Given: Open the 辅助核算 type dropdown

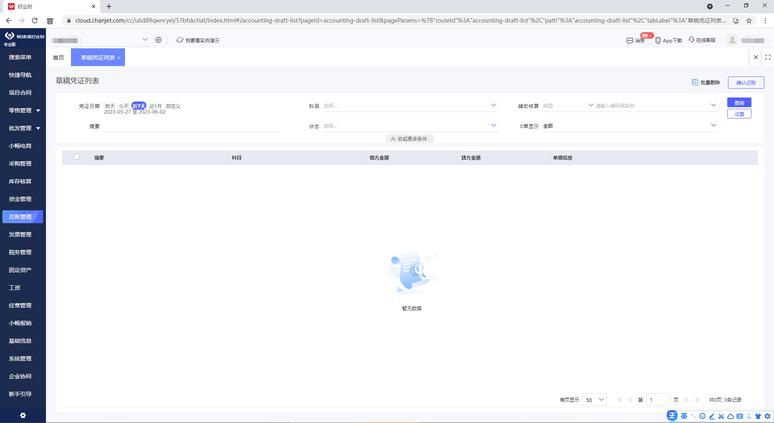Looking at the screenshot, I should (568, 106).
